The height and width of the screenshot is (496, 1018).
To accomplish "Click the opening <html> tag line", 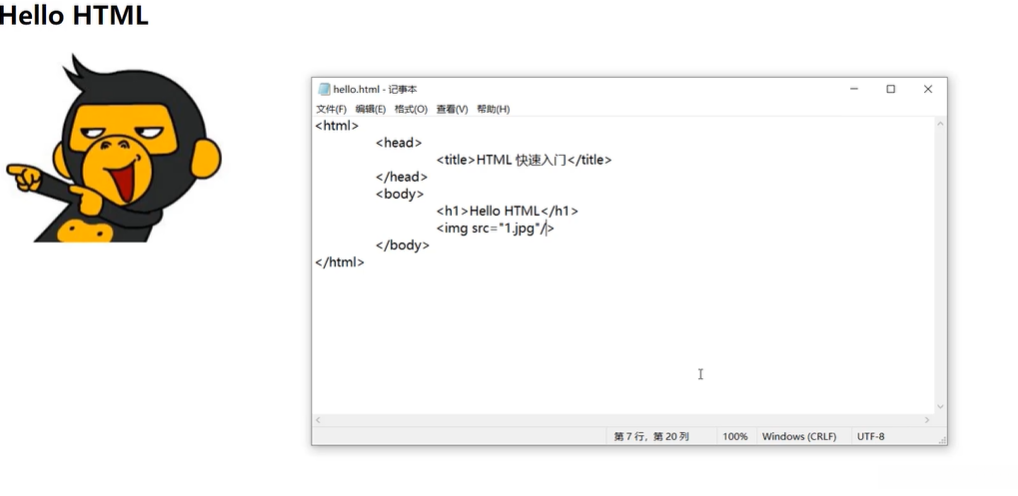I will [x=337, y=126].
